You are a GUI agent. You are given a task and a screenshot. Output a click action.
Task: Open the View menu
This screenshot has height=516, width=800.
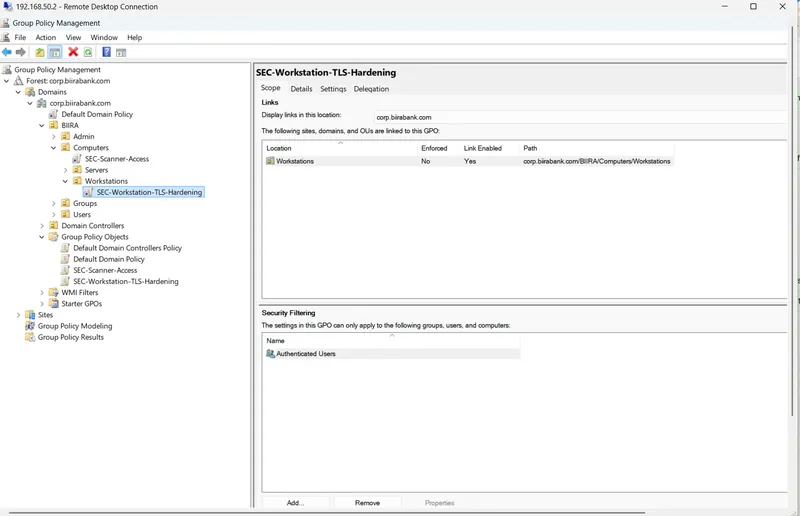(x=73, y=38)
